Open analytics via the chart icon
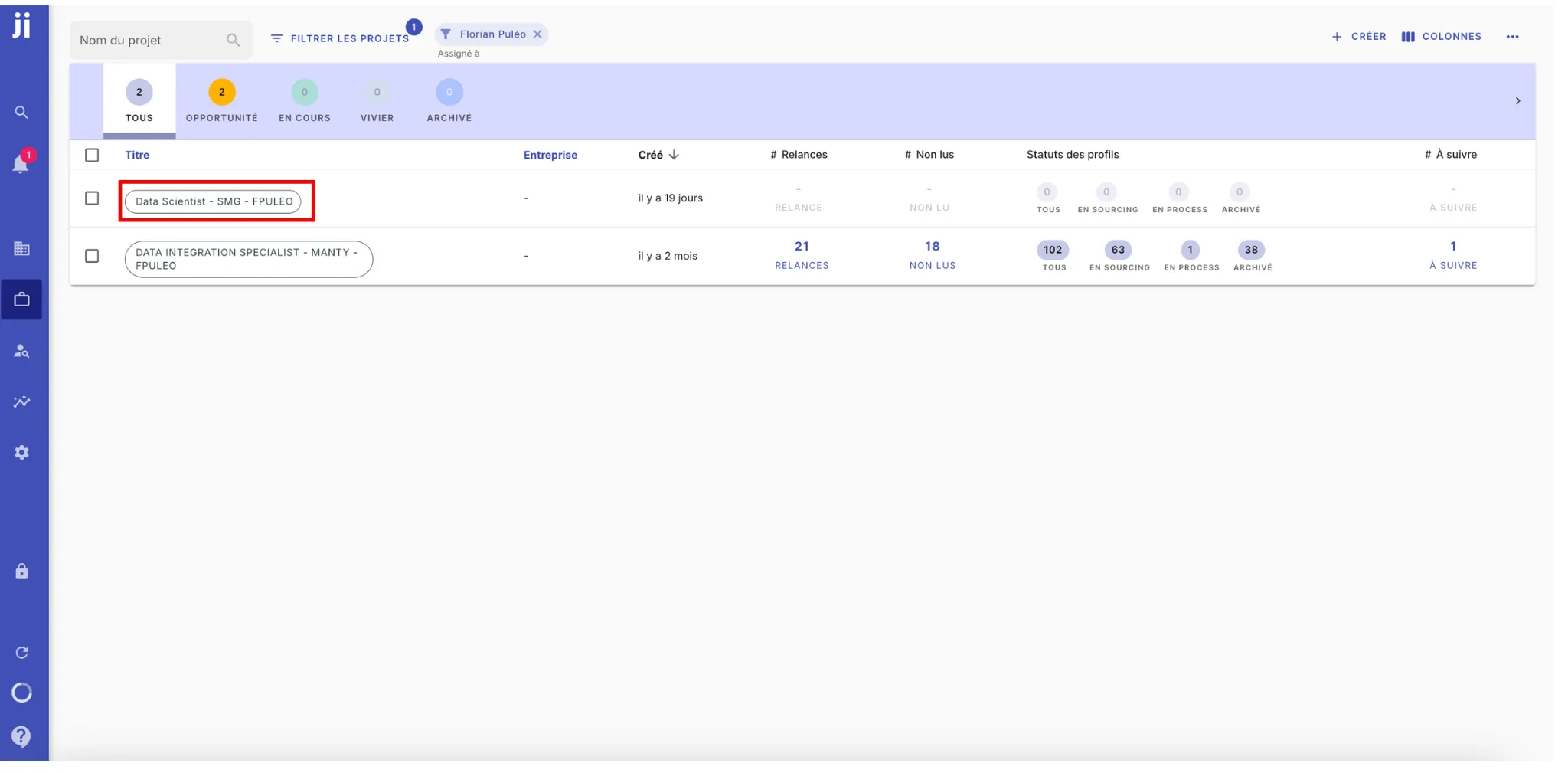 click(22, 401)
